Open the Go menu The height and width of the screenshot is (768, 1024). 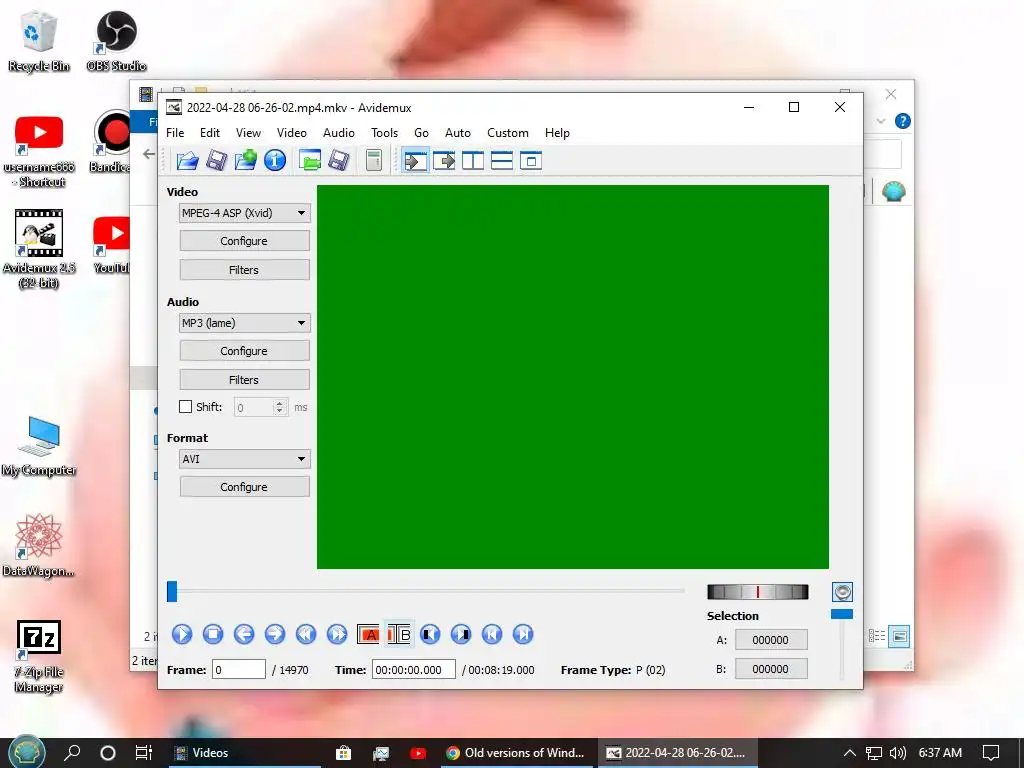[x=421, y=133]
